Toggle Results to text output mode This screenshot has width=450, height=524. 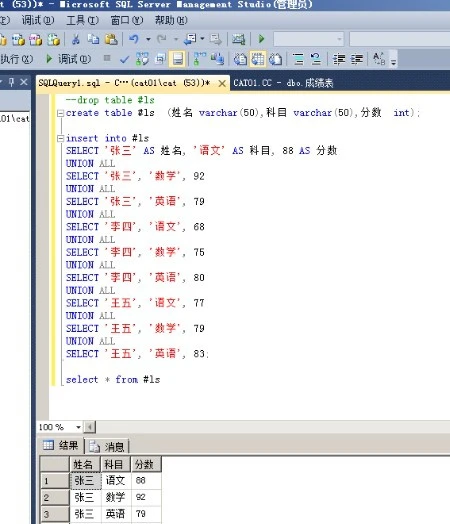coord(240,59)
